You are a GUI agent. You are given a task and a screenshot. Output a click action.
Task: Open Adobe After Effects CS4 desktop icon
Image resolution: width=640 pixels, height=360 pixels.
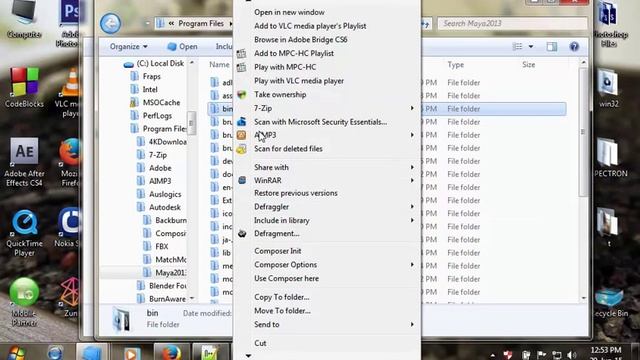24,162
